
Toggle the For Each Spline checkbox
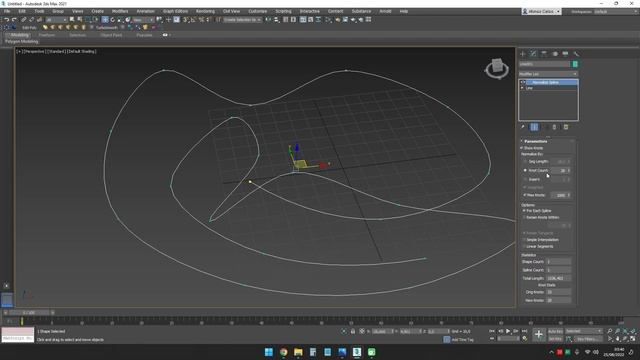524,211
